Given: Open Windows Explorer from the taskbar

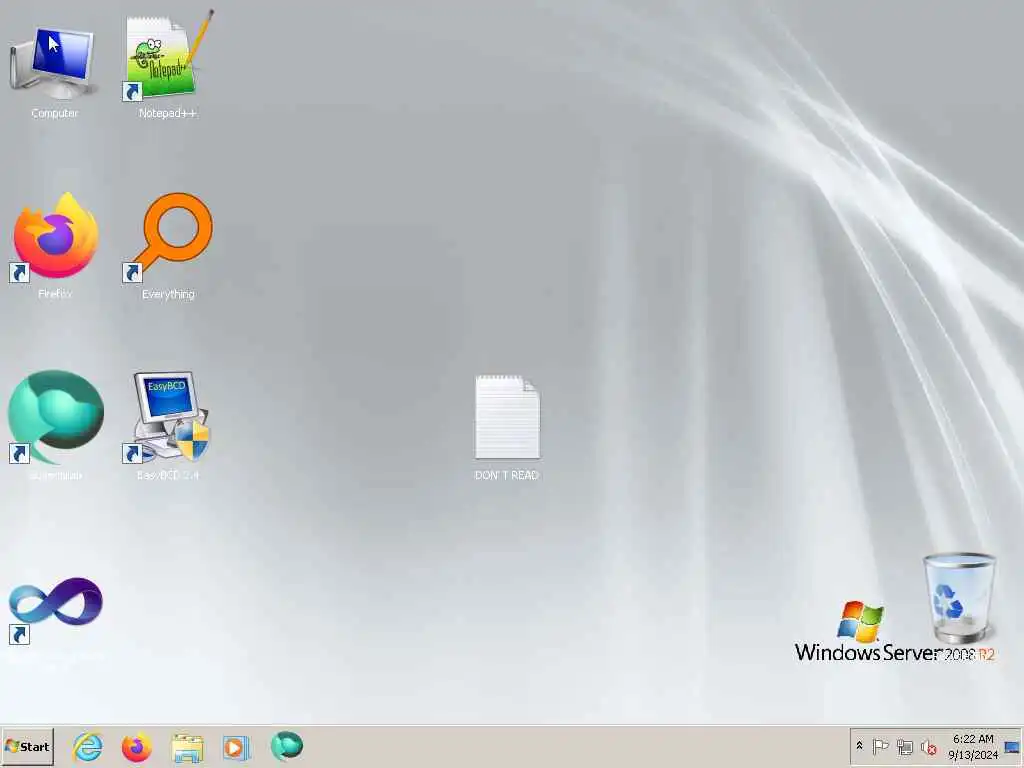Looking at the screenshot, I should click(187, 747).
